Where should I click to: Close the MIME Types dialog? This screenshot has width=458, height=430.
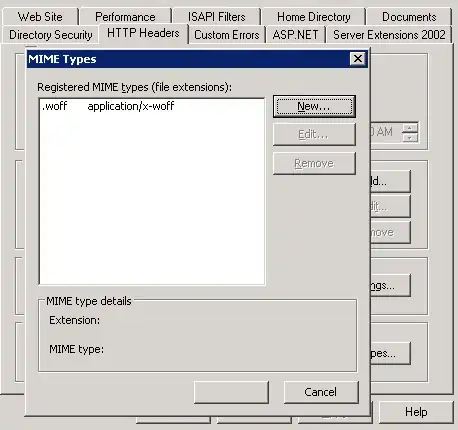click(358, 59)
